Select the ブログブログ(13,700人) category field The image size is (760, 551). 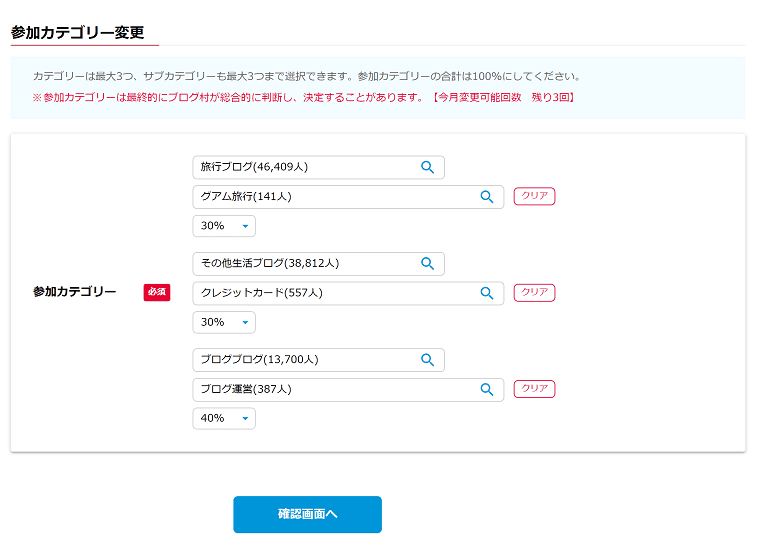pyautogui.click(x=318, y=360)
